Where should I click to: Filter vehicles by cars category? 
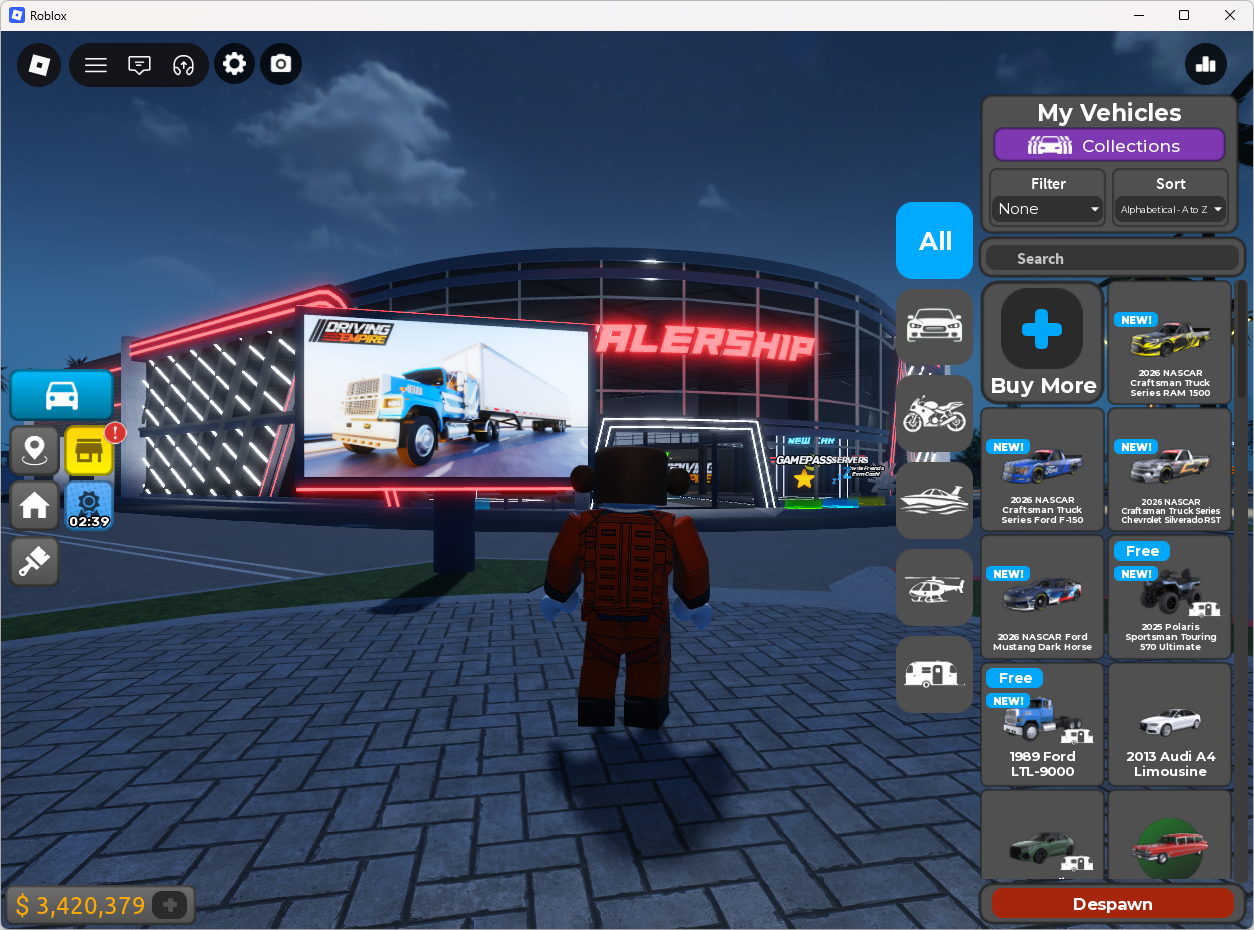pos(934,327)
